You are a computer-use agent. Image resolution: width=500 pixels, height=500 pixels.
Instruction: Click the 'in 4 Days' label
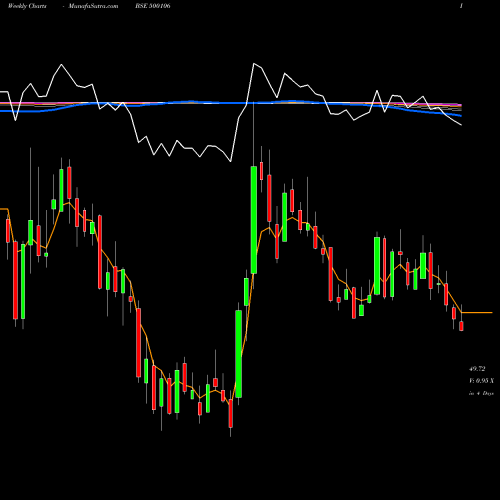coord(481,393)
